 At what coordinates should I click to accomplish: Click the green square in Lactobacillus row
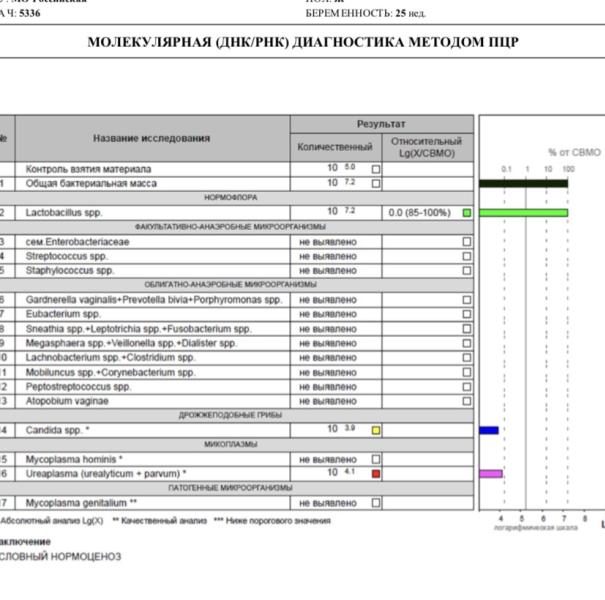tap(467, 213)
